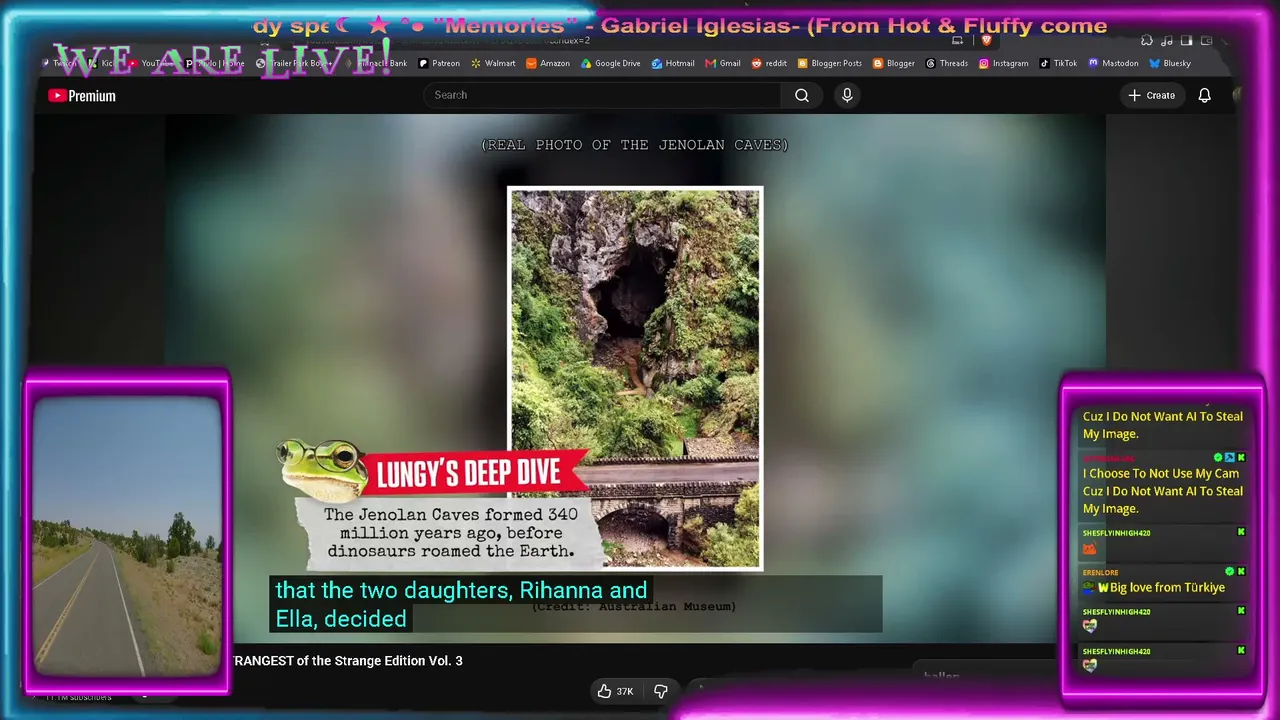Click the Create button on YouTube
Screen dimensions: 1280x720
point(1151,95)
